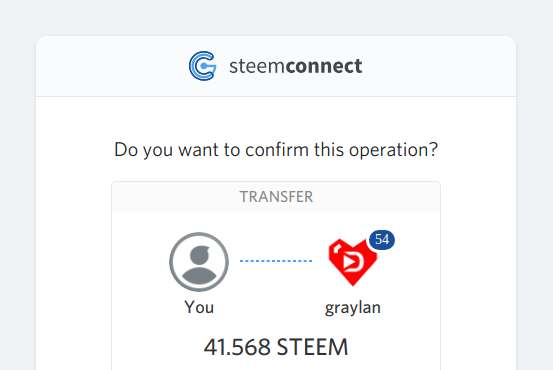Screen dimensions: 553x370
Task: Click the sender's gray profile avatar
Action: click(x=199, y=262)
